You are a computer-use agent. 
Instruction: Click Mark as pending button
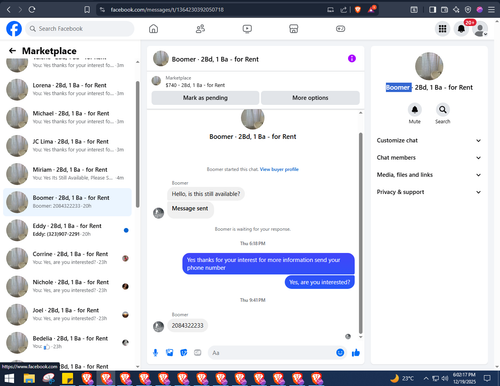pos(205,98)
